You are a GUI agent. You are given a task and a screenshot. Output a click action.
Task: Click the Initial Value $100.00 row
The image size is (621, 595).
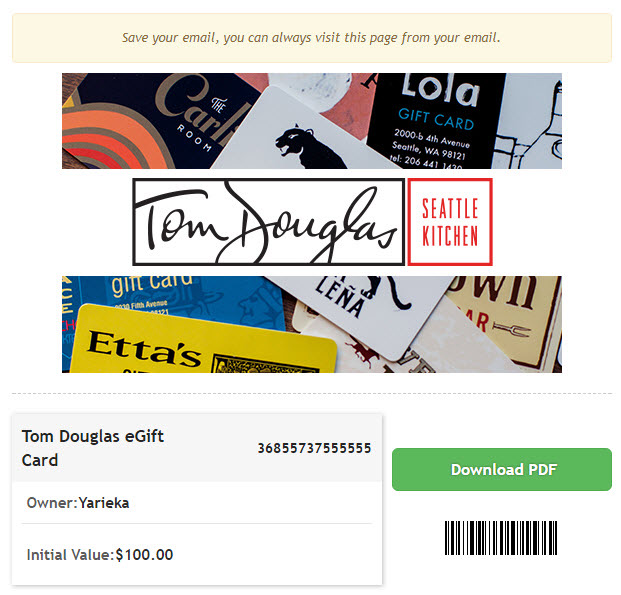[197, 555]
